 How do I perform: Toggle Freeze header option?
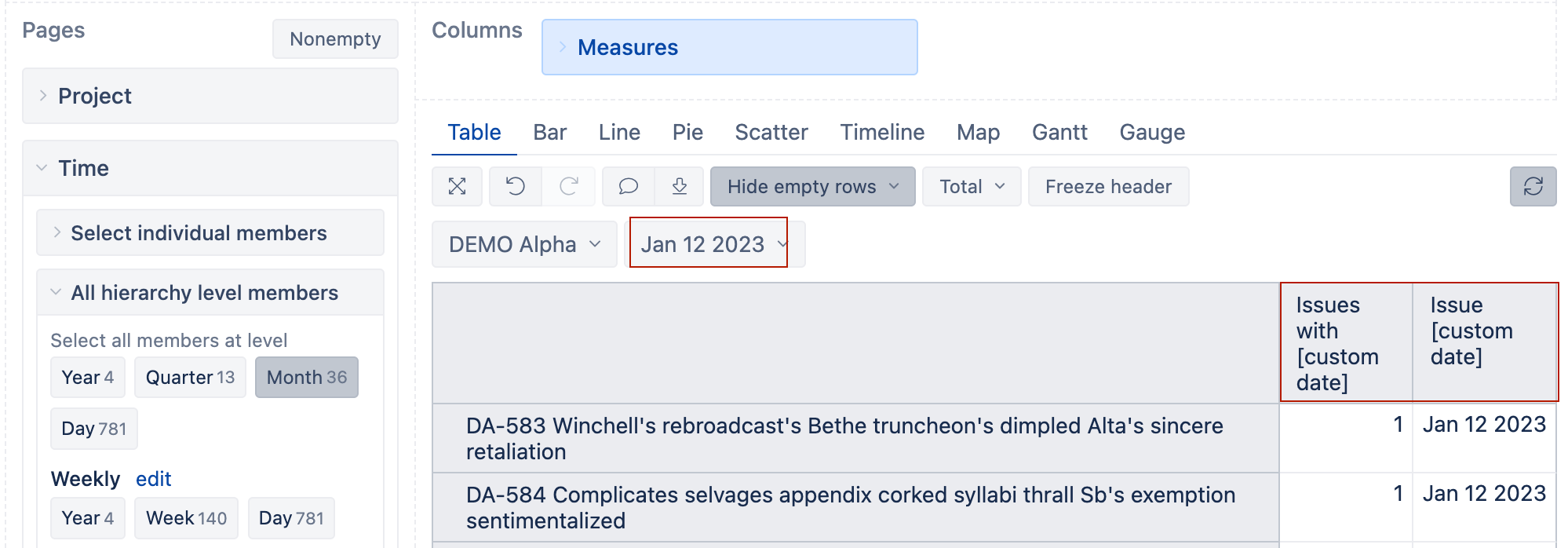coord(1108,186)
